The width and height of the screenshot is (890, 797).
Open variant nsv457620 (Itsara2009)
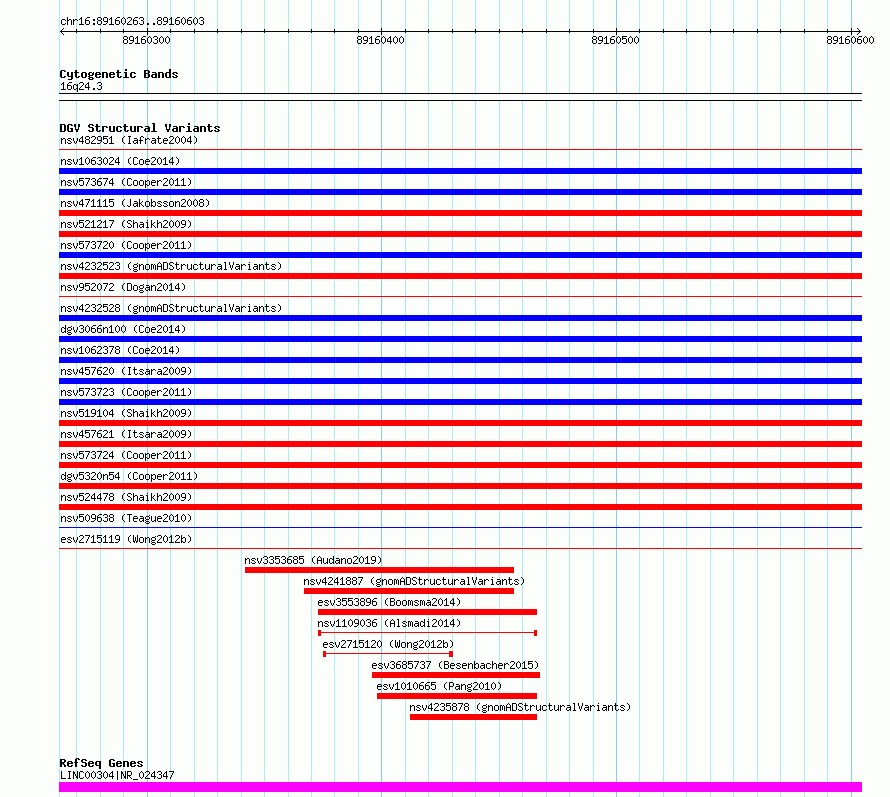click(x=126, y=372)
